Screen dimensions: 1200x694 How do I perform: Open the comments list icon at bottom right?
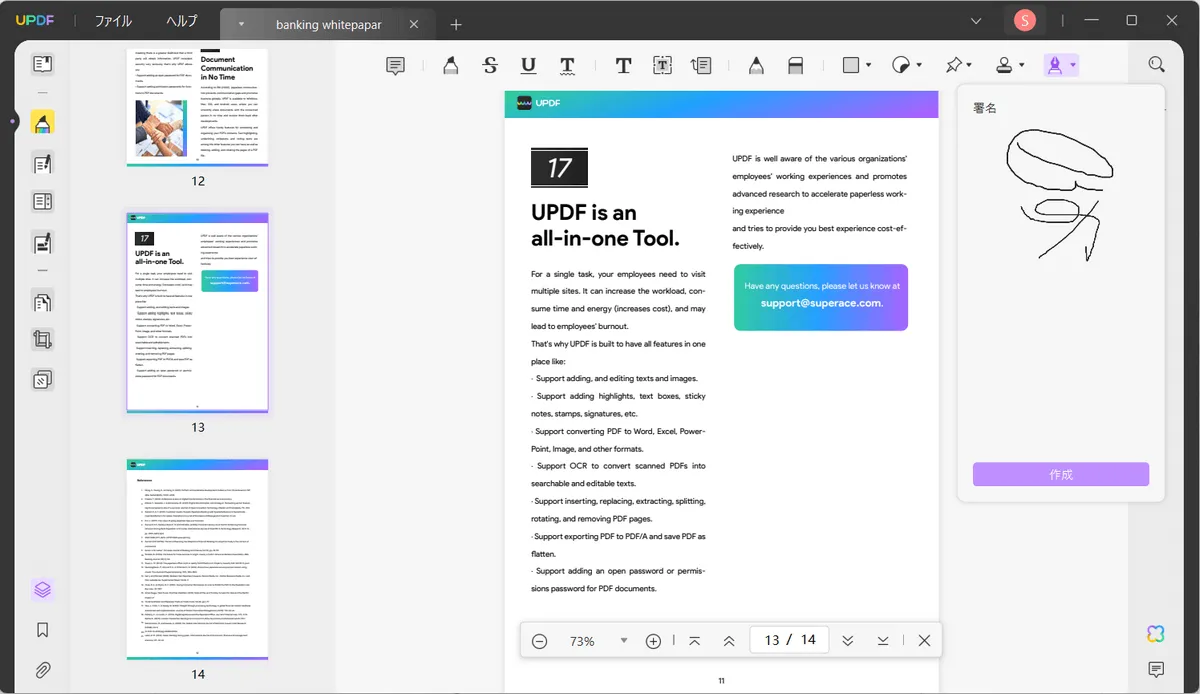tap(1156, 669)
